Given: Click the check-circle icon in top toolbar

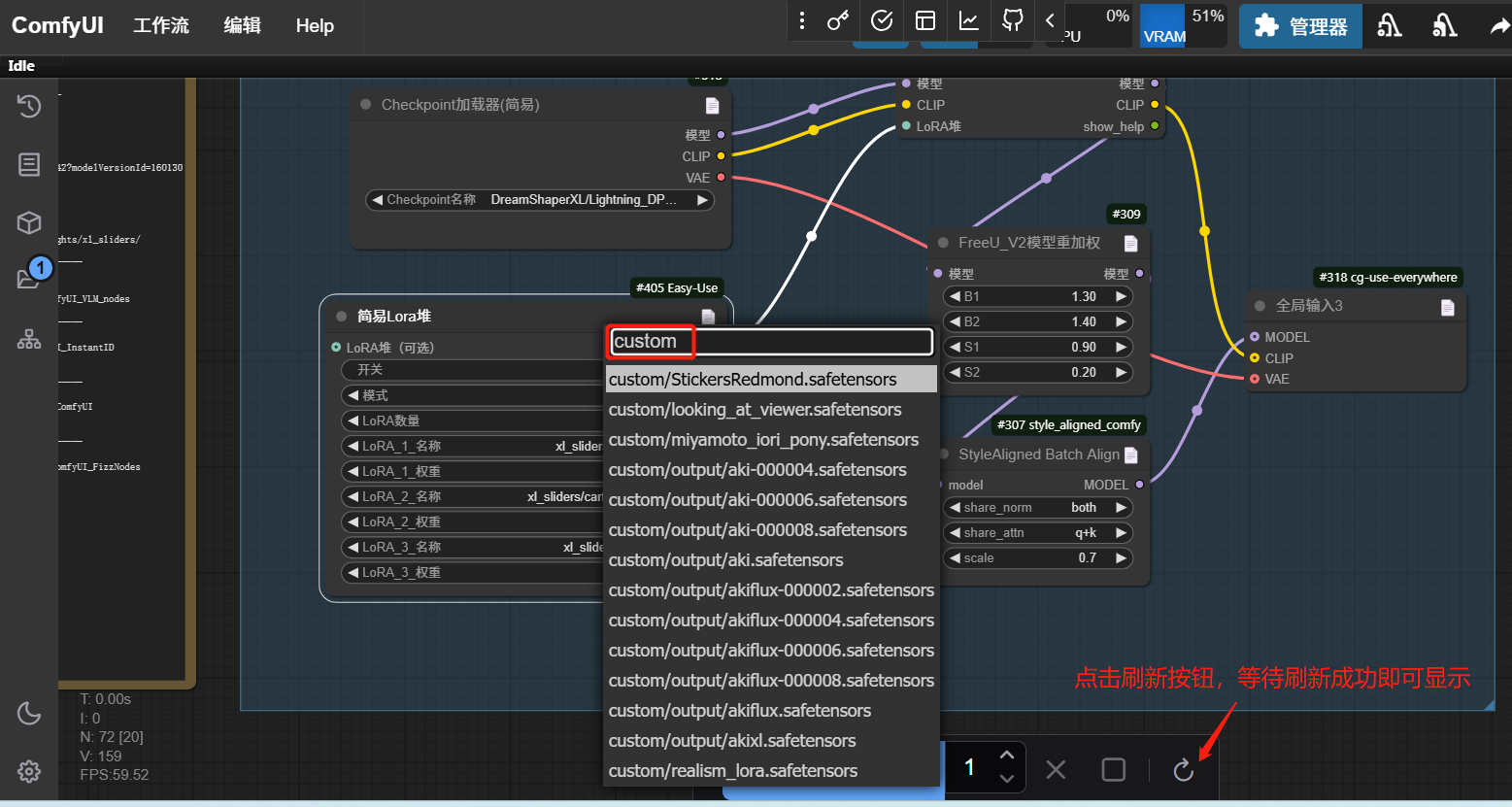Looking at the screenshot, I should click(x=882, y=20).
